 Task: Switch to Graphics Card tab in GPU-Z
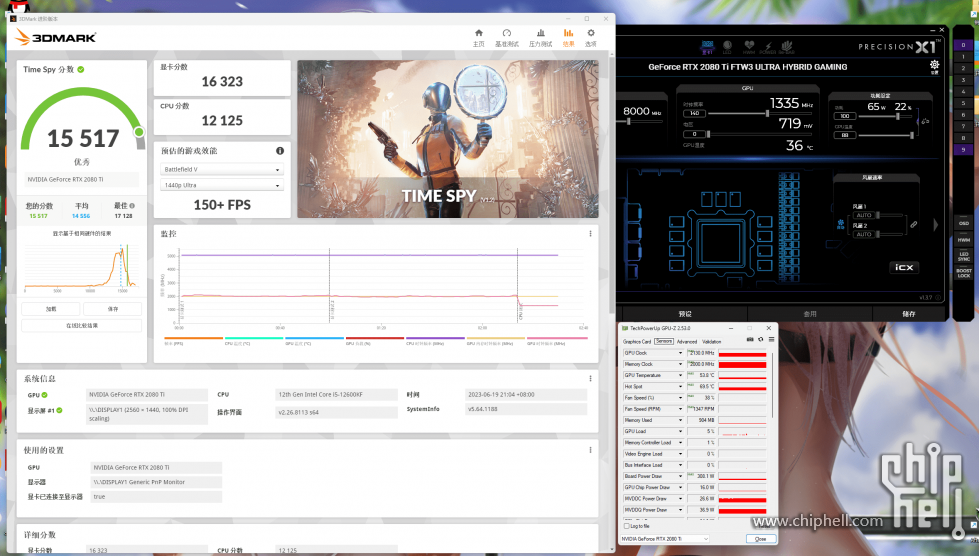(637, 341)
